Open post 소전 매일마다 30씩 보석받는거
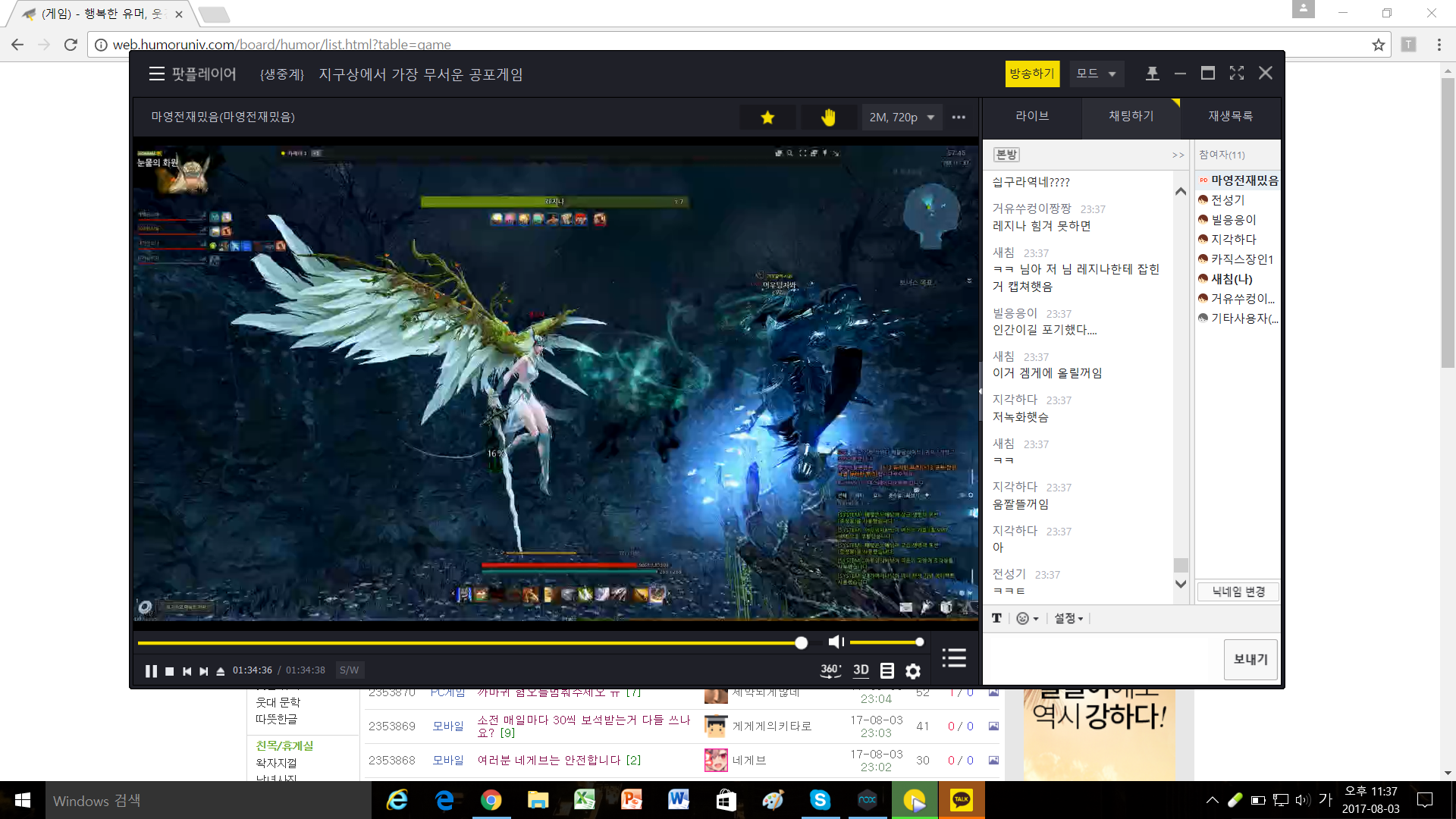 pos(583,726)
